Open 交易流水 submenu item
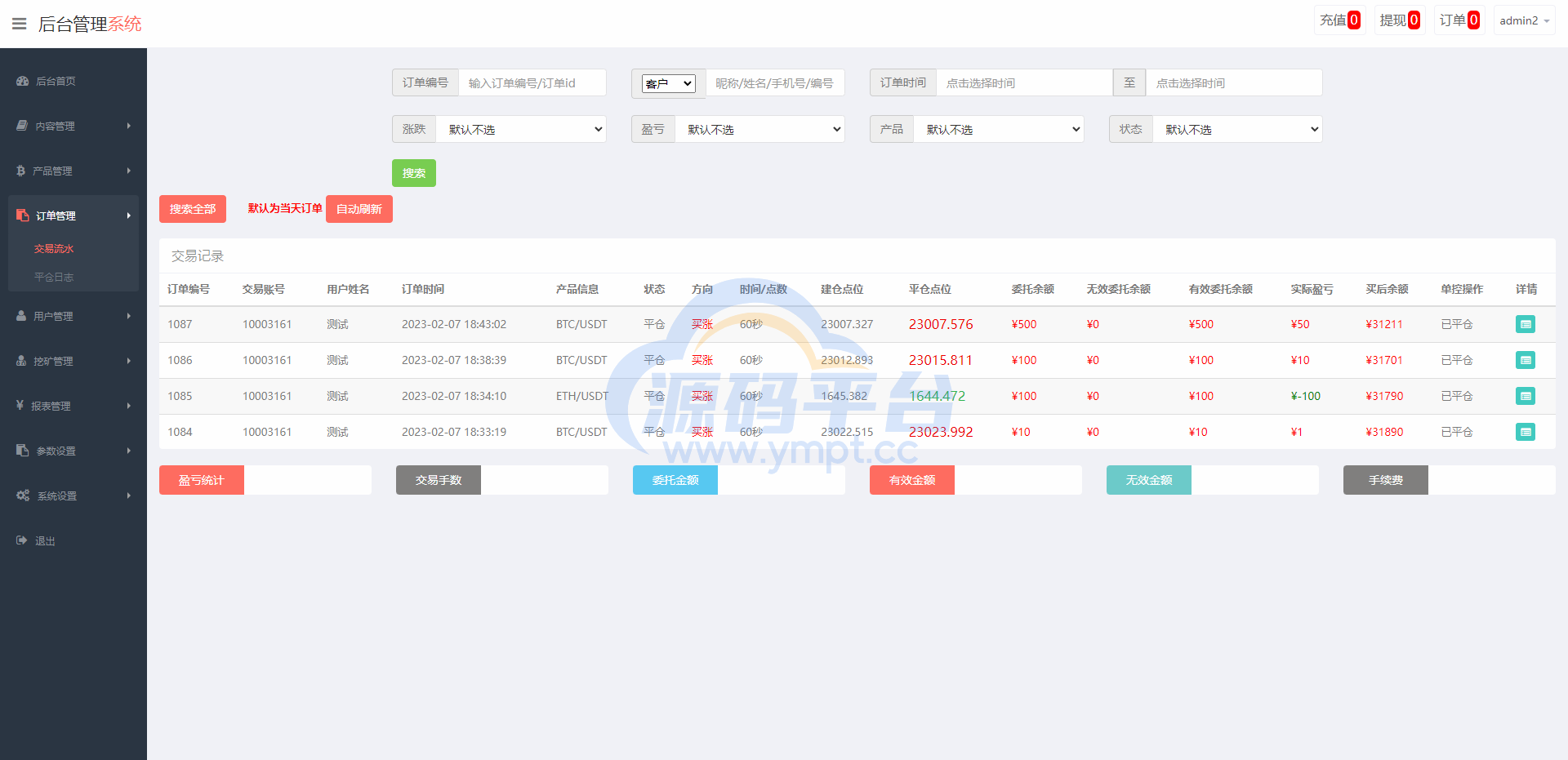 pos(54,249)
